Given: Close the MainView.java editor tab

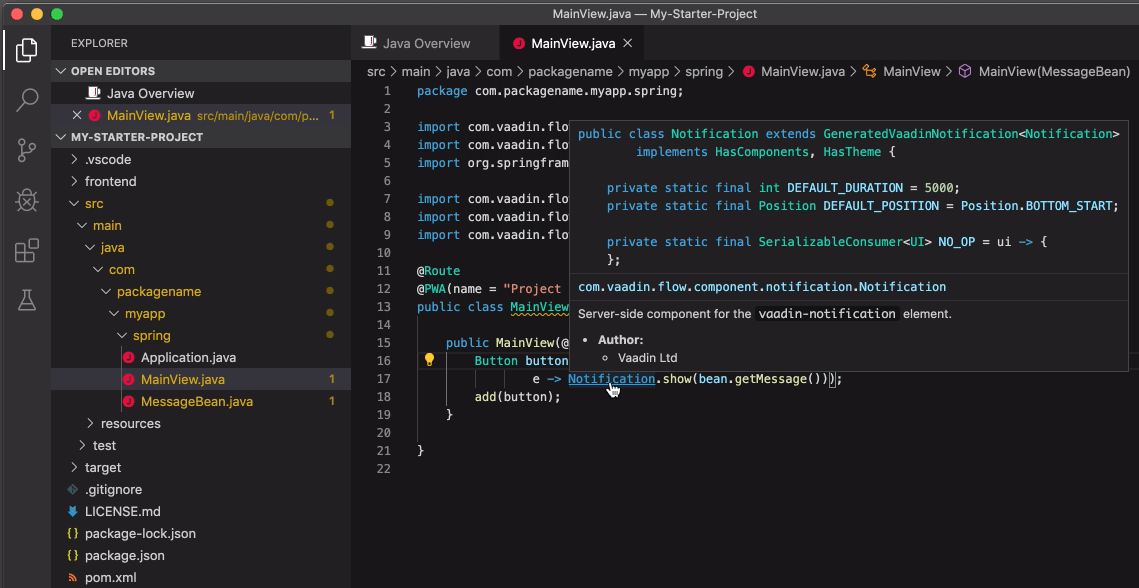Looking at the screenshot, I should 627,43.
